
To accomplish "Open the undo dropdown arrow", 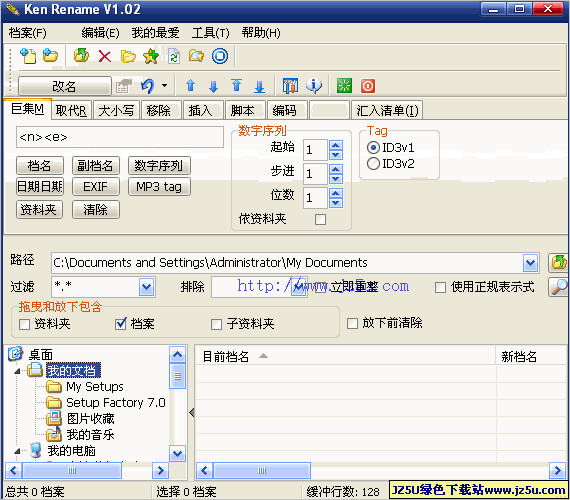I will 165,86.
